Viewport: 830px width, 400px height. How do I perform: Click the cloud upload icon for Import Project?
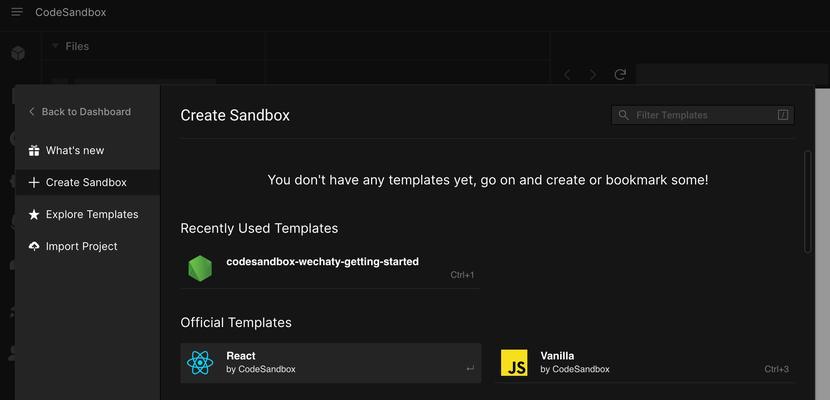tap(34, 246)
